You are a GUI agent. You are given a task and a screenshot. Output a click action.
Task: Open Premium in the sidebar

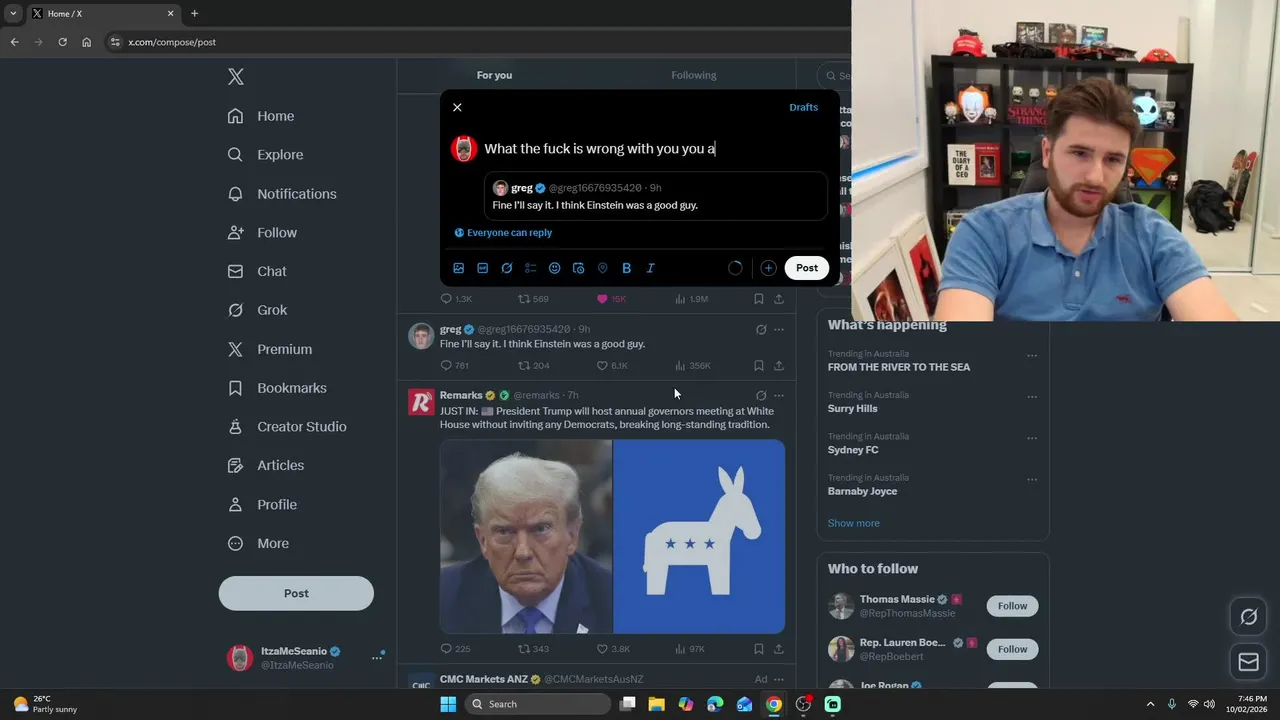(x=270, y=349)
